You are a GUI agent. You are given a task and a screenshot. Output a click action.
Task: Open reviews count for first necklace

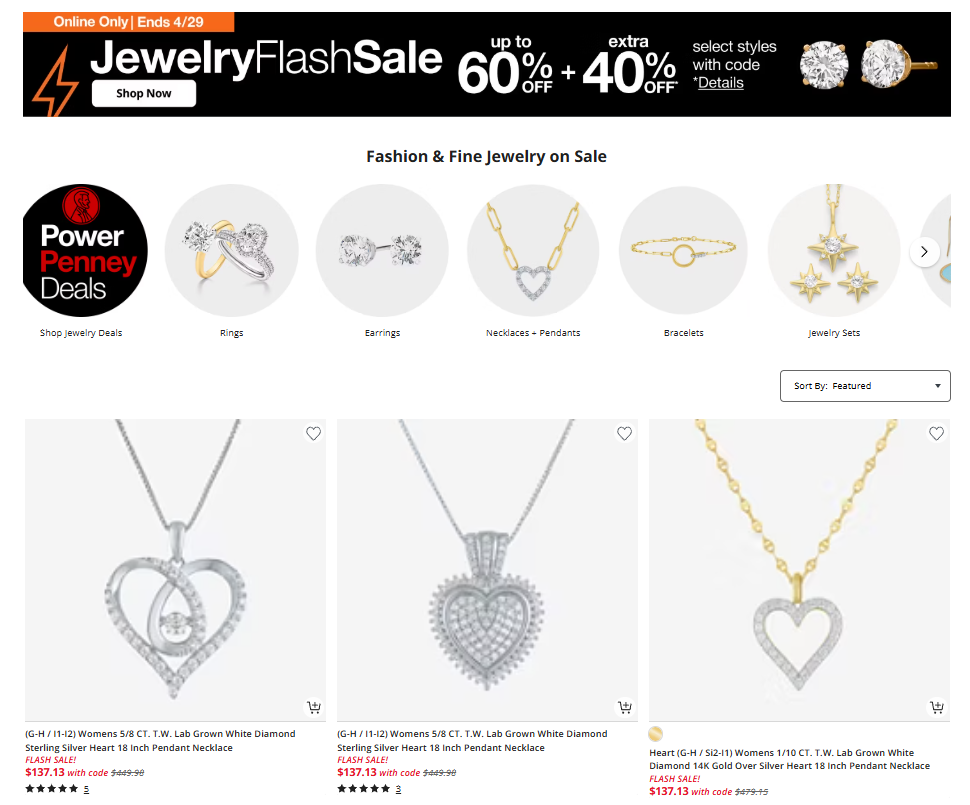click(86, 789)
